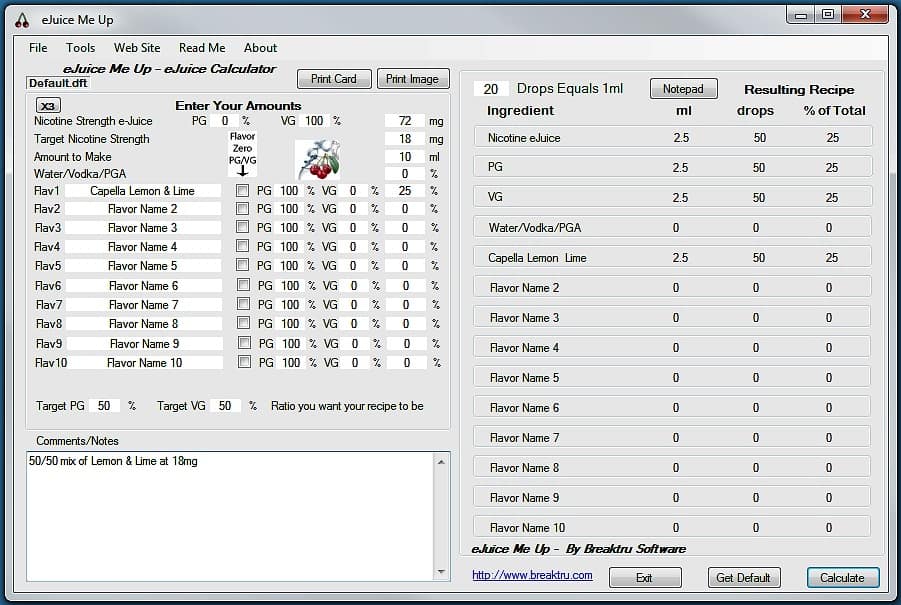Click the Water/Vodka/PGA percent field
The width and height of the screenshot is (901, 605).
405,174
